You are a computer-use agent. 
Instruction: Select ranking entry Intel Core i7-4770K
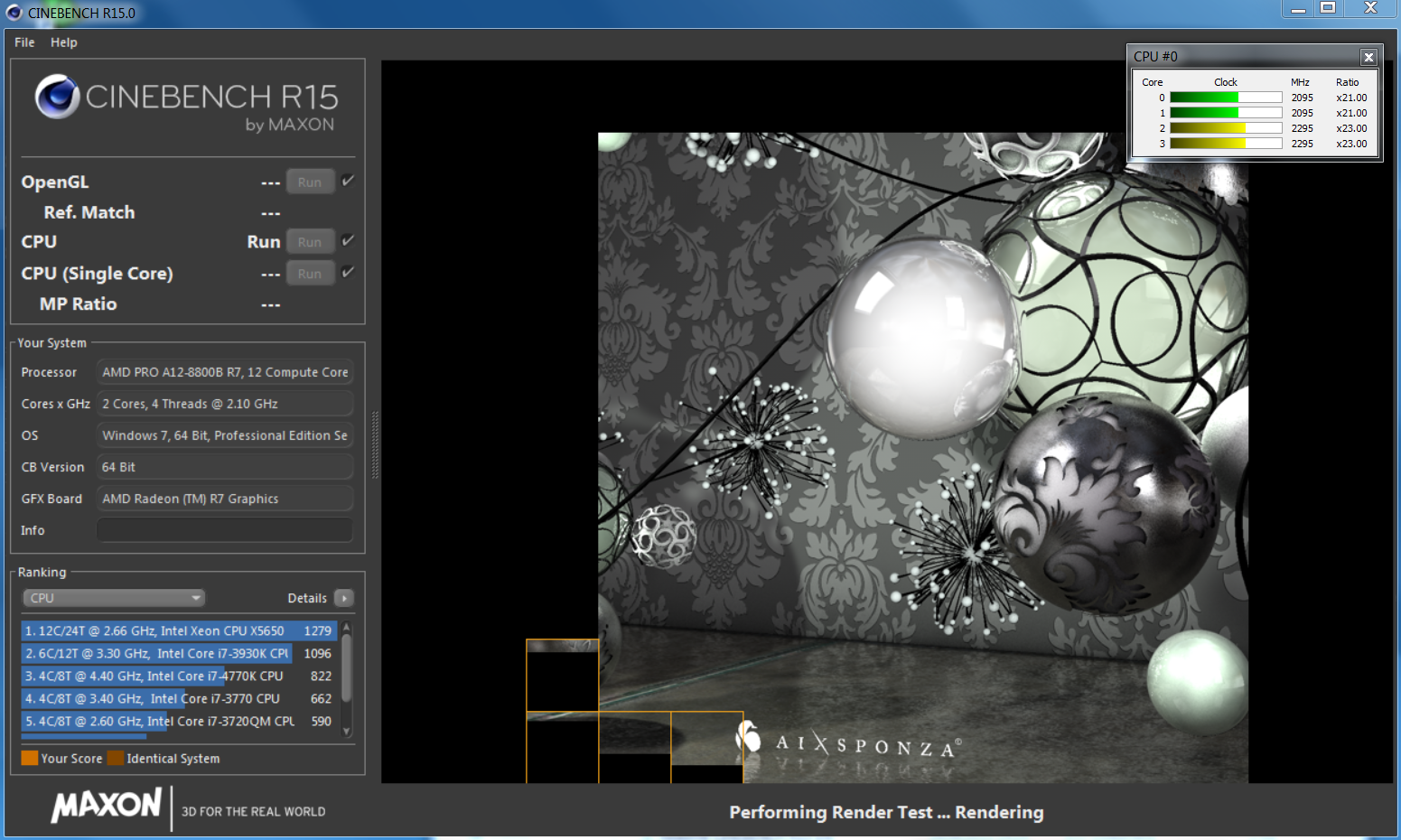point(179,676)
